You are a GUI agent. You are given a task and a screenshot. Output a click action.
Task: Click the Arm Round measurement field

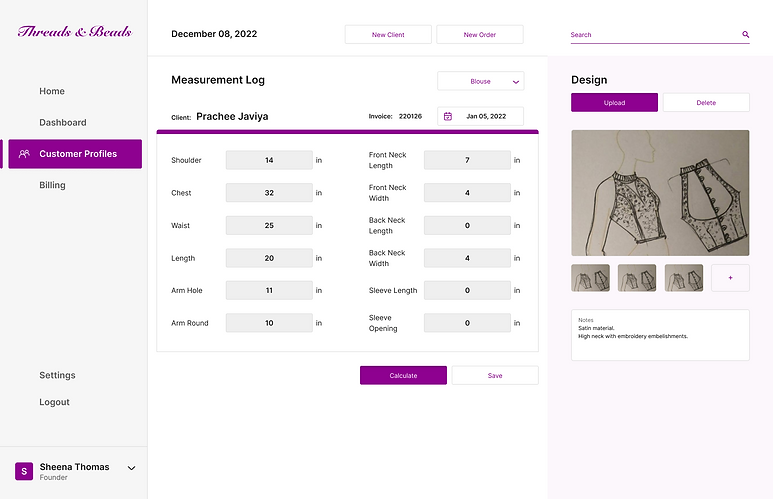[x=269, y=323]
